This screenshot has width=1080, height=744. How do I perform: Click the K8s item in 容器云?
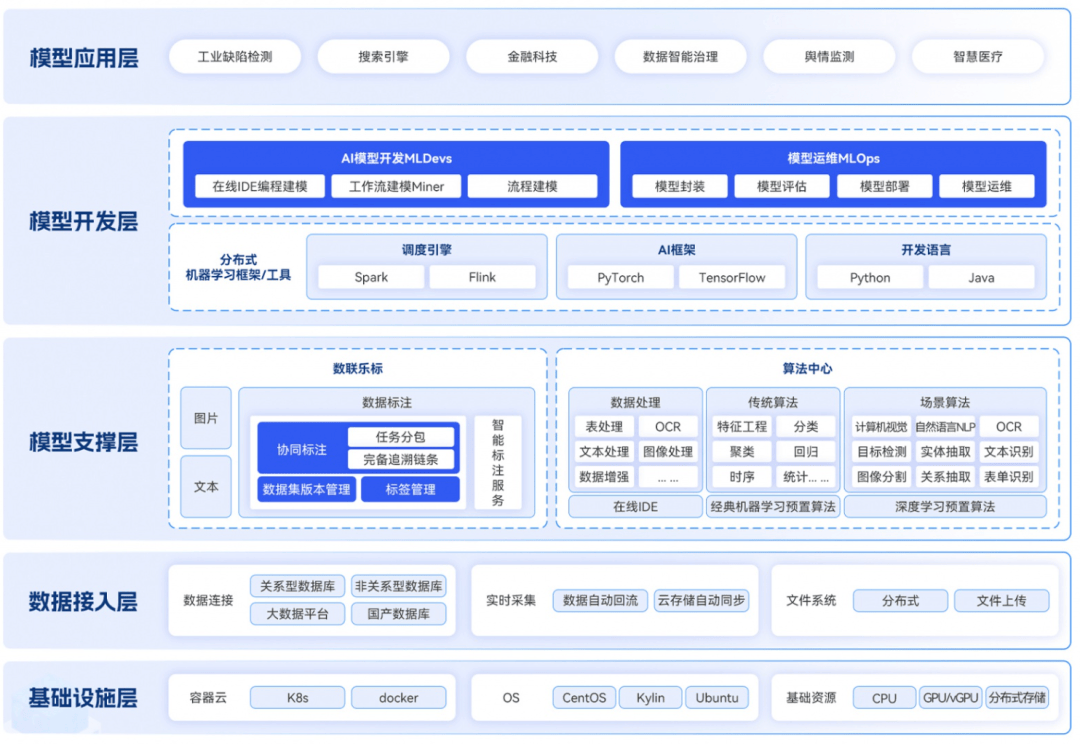tap(297, 697)
